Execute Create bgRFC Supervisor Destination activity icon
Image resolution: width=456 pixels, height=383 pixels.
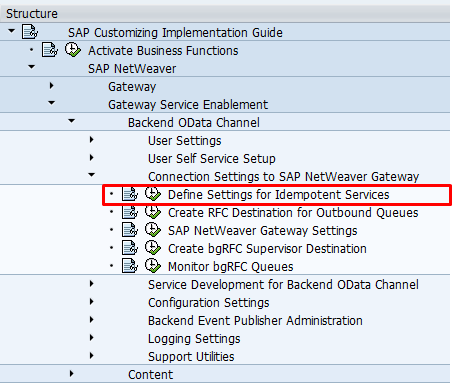tap(153, 248)
